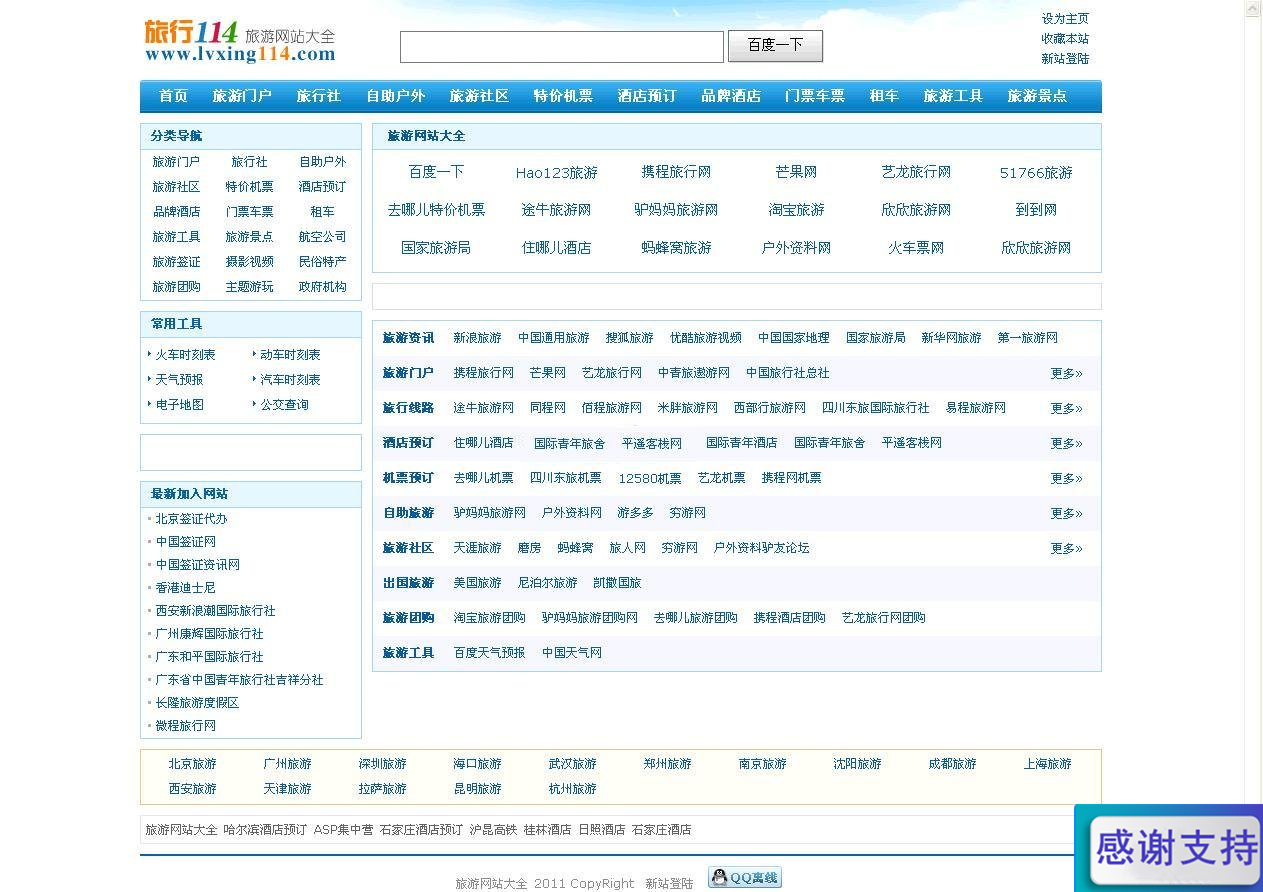This screenshot has width=1263, height=892.
Task: Open 旅行社 in the blue navigation bar
Action: coord(318,96)
